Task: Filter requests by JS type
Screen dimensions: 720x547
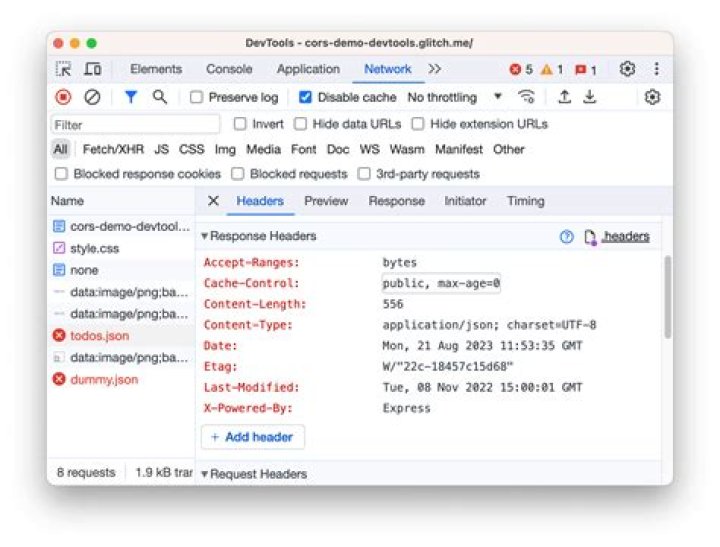Action: pyautogui.click(x=162, y=149)
